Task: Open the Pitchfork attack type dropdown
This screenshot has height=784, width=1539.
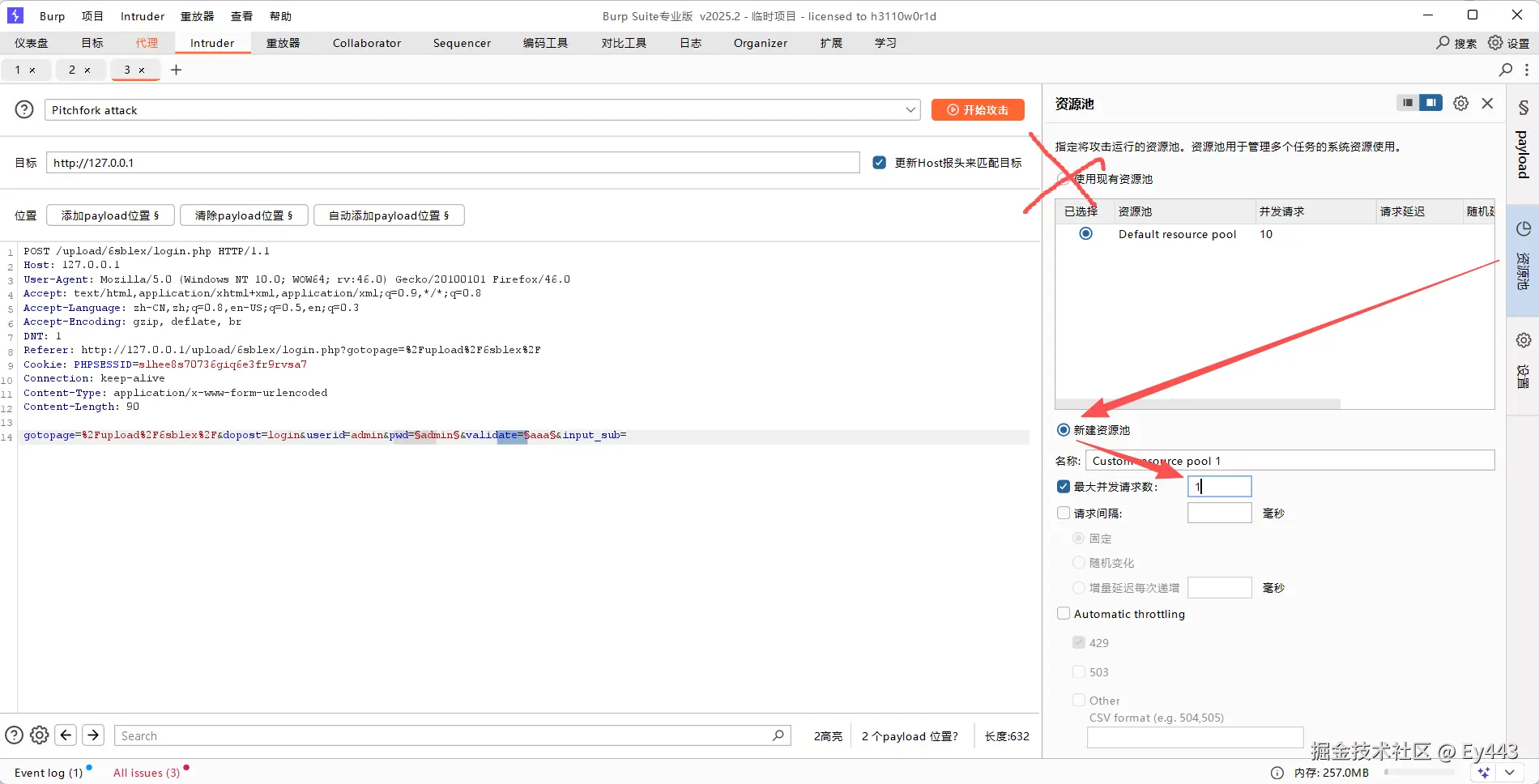Action: click(x=482, y=110)
